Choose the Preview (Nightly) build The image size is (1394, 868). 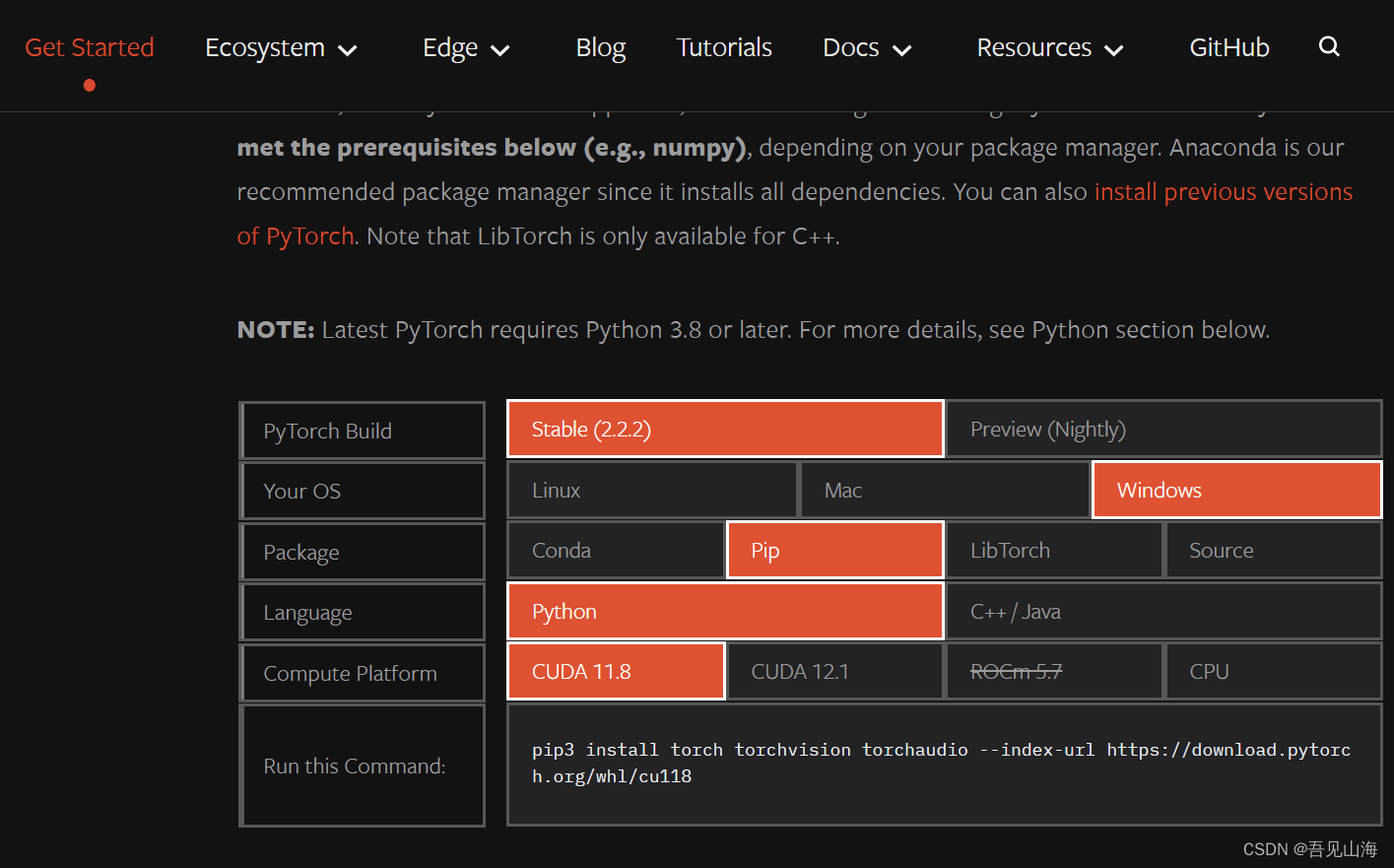click(1162, 430)
